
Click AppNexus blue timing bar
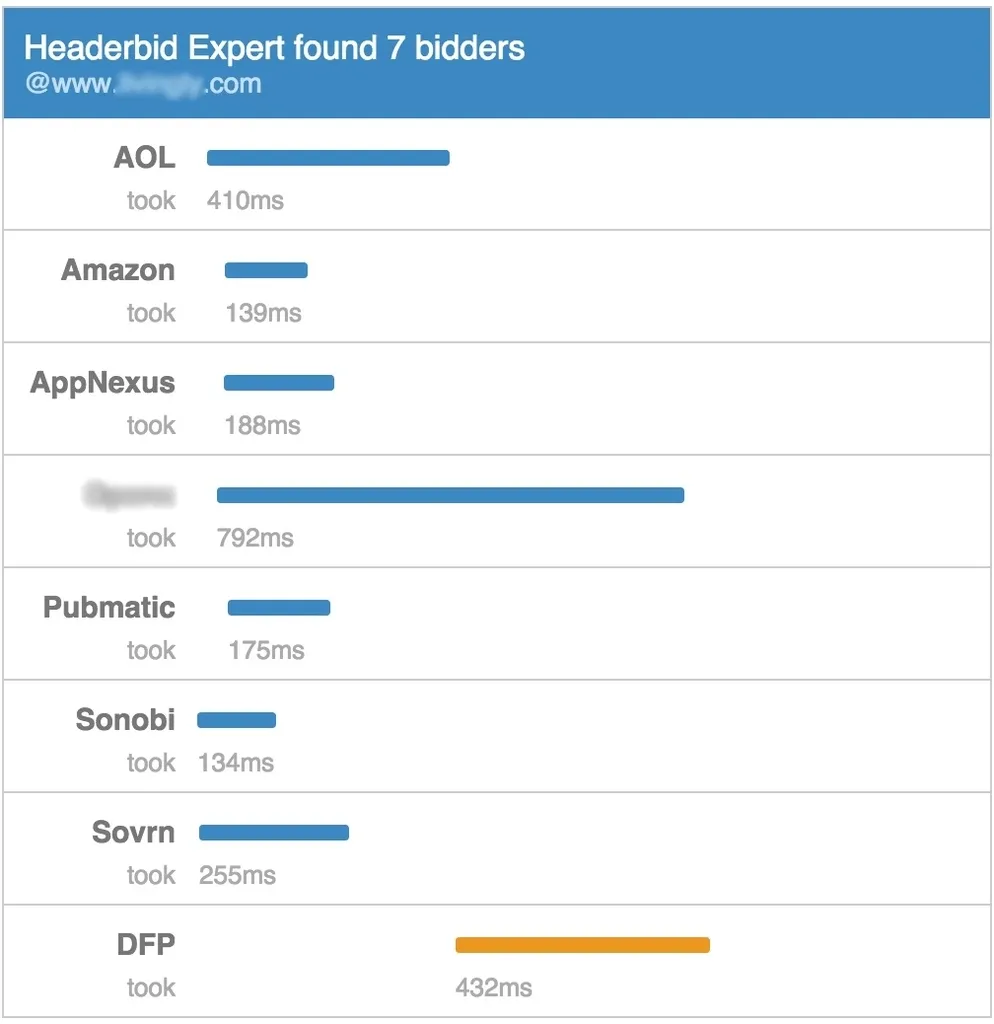pyautogui.click(x=279, y=383)
